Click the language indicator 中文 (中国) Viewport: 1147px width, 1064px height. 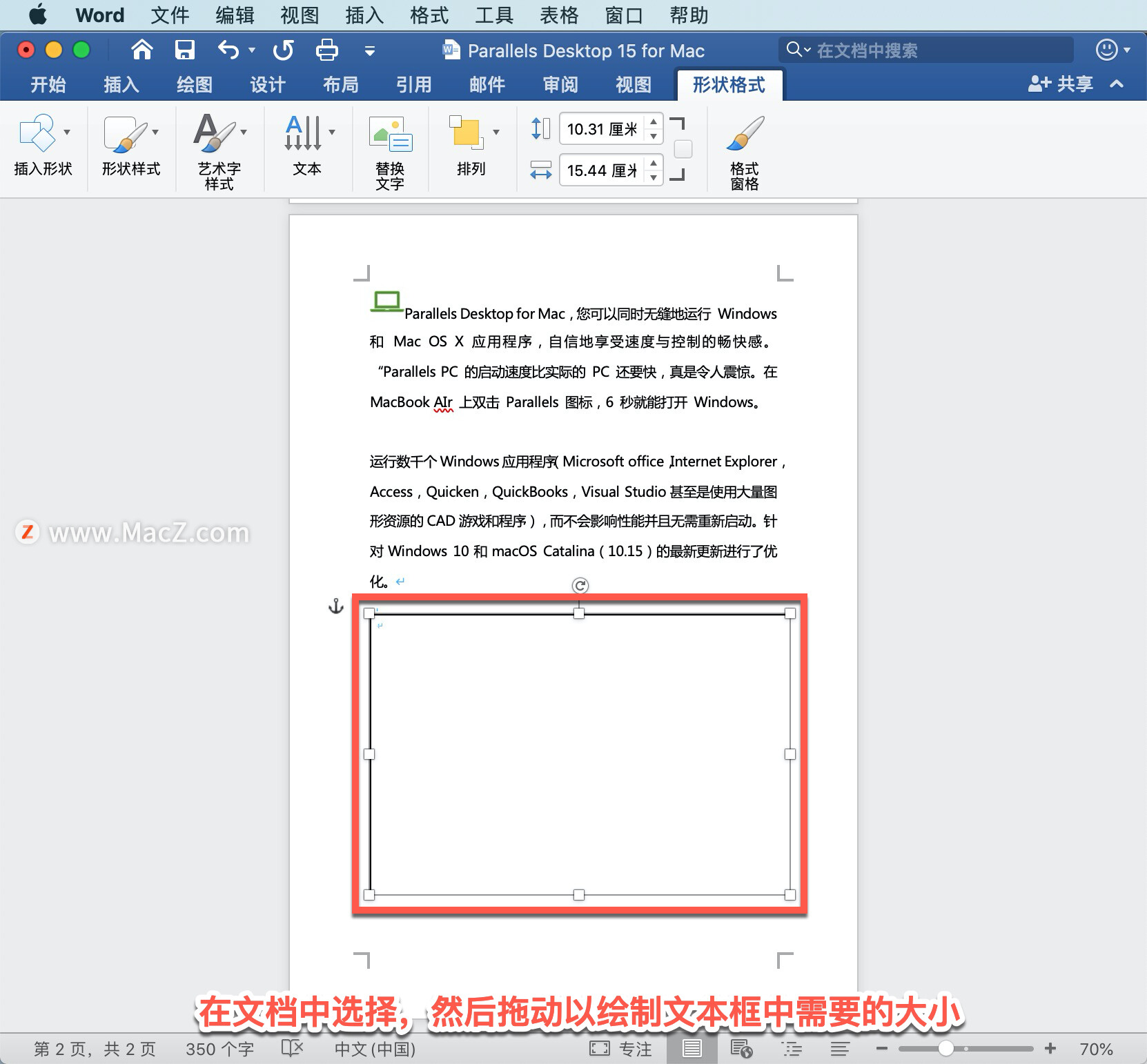[x=375, y=1049]
